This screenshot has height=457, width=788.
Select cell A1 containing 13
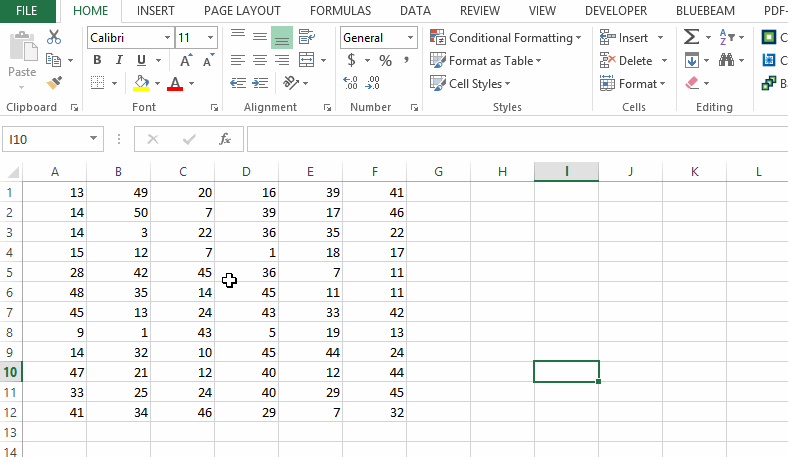(55, 192)
